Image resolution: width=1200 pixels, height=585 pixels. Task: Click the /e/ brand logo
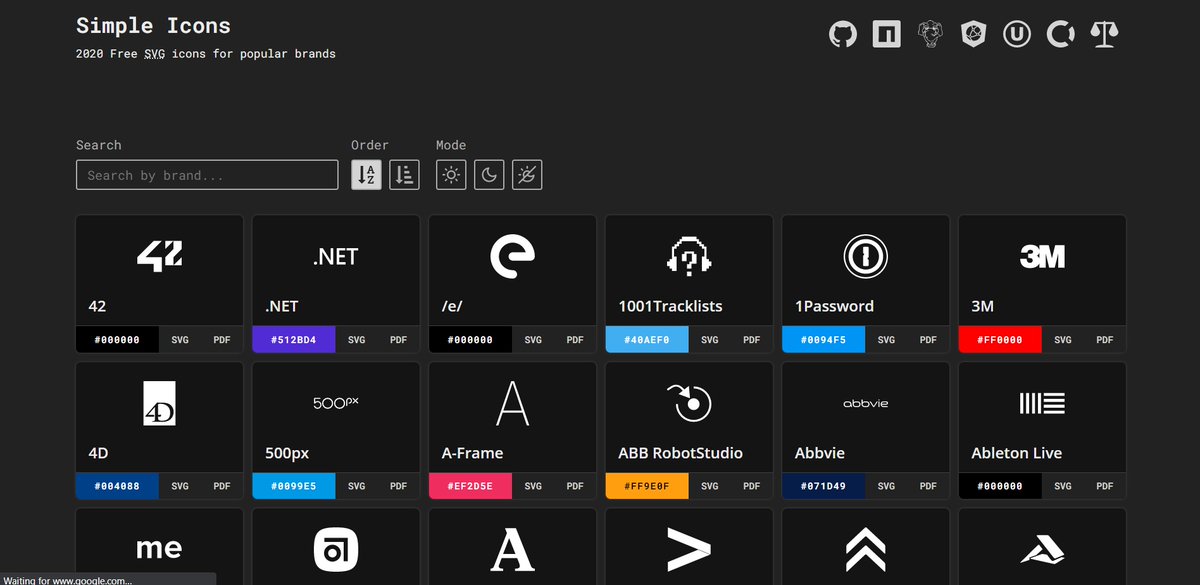click(x=512, y=257)
